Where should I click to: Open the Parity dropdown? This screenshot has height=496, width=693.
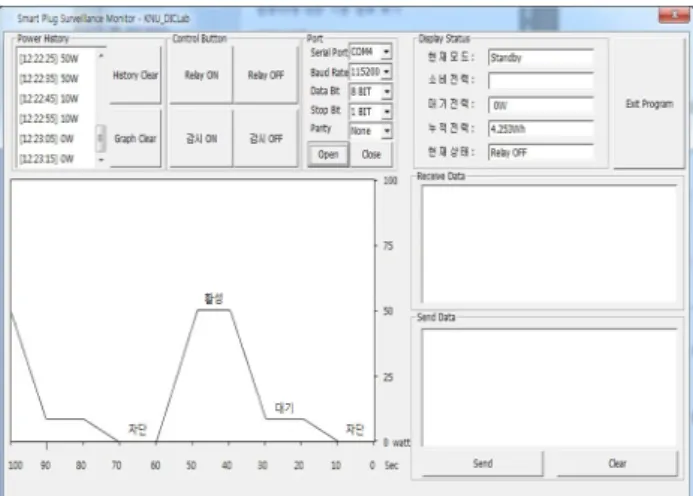[x=386, y=131]
